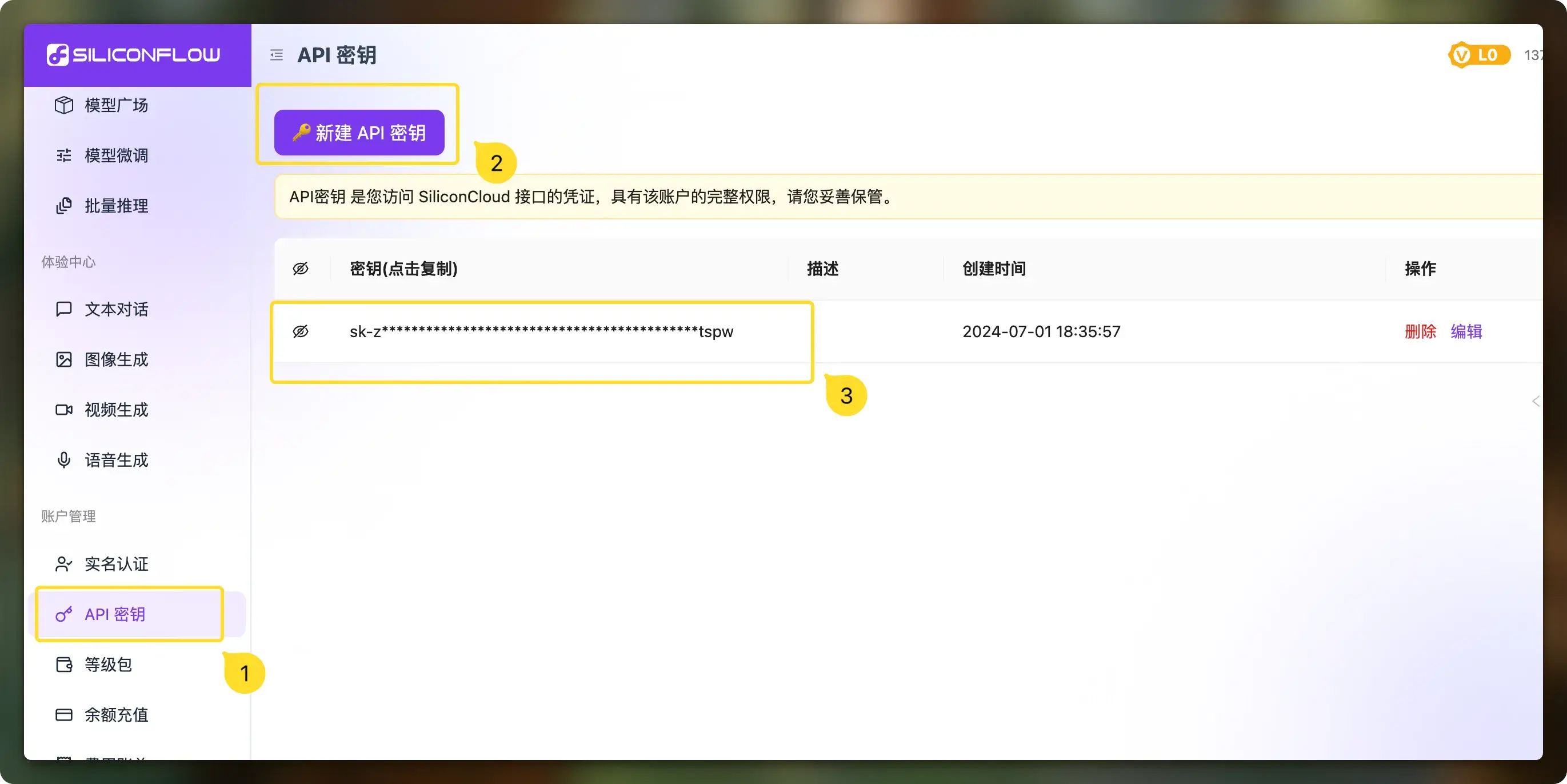
Task: Open 模型广场 cube icon in sidebar
Action: (64, 105)
